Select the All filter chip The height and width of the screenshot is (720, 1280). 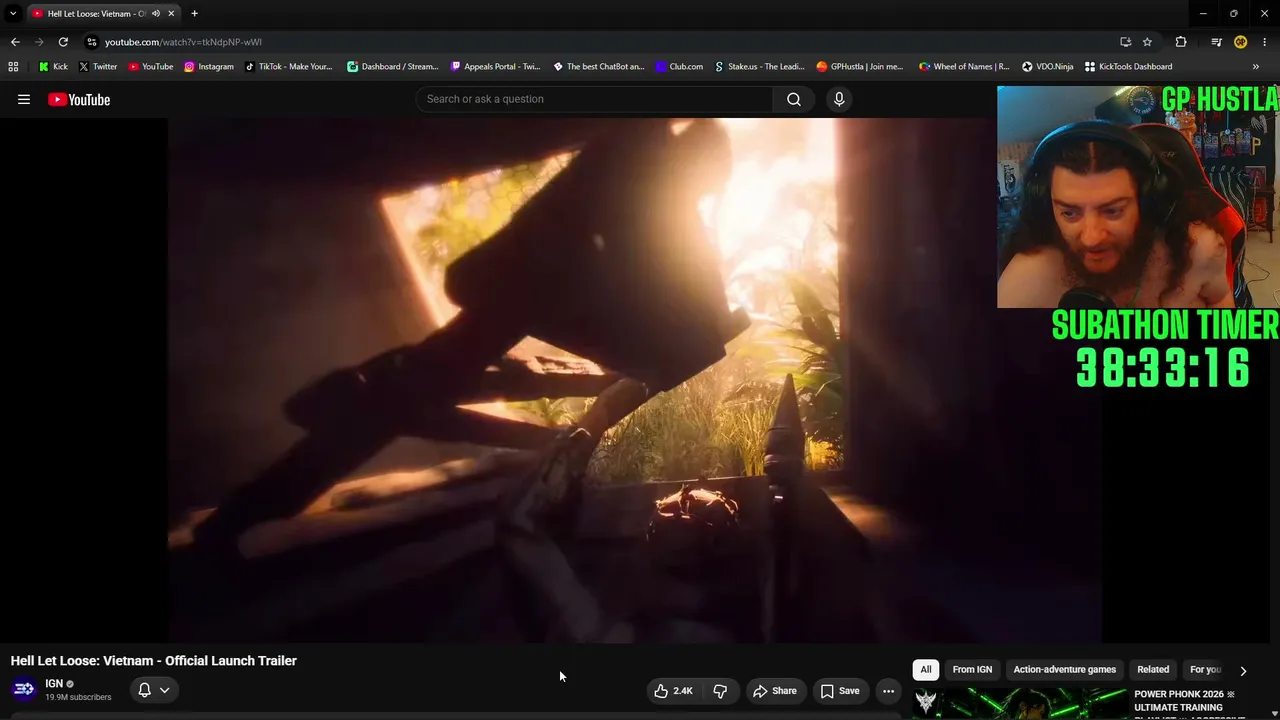pos(926,670)
